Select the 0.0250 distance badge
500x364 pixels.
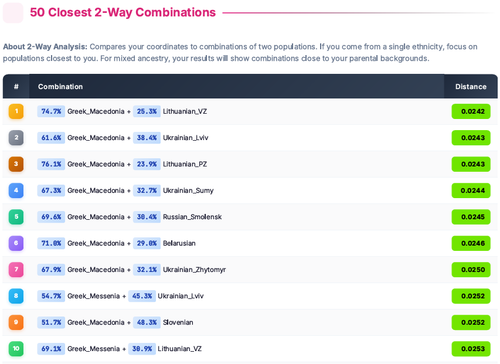pos(471,269)
